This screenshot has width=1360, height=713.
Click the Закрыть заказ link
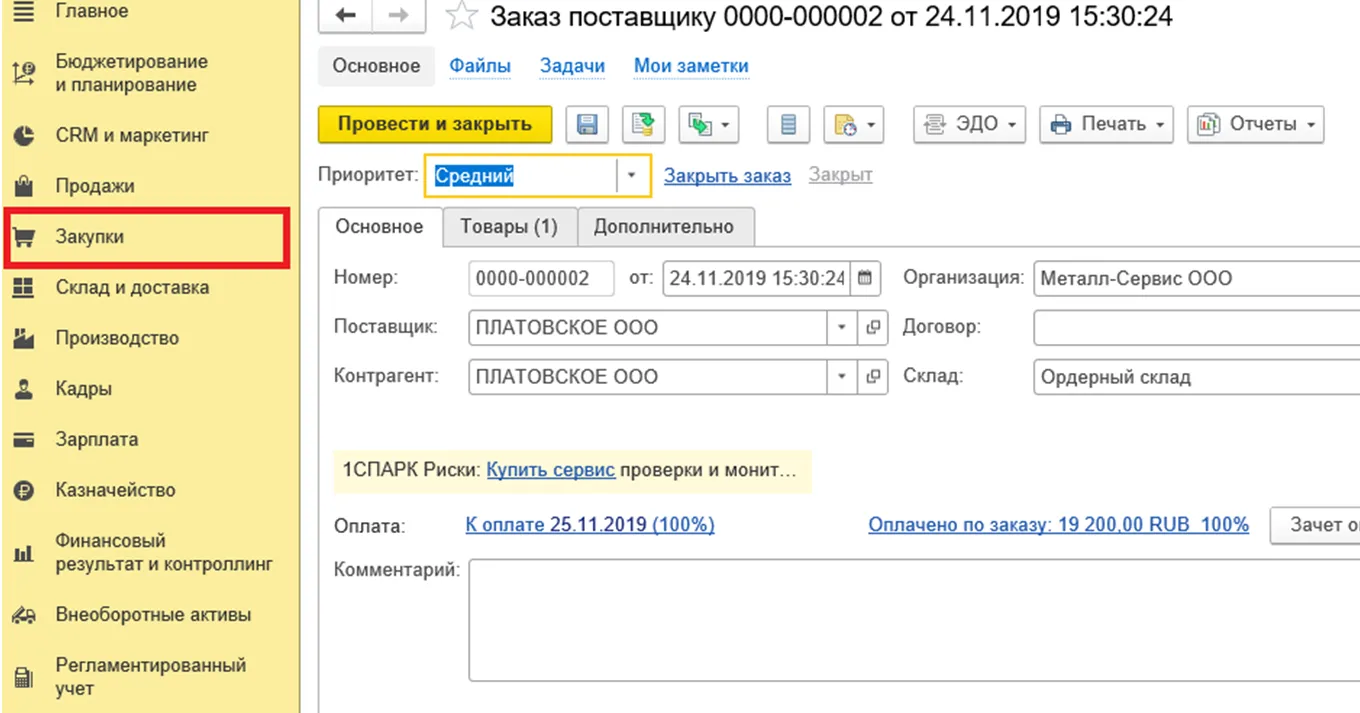(727, 176)
